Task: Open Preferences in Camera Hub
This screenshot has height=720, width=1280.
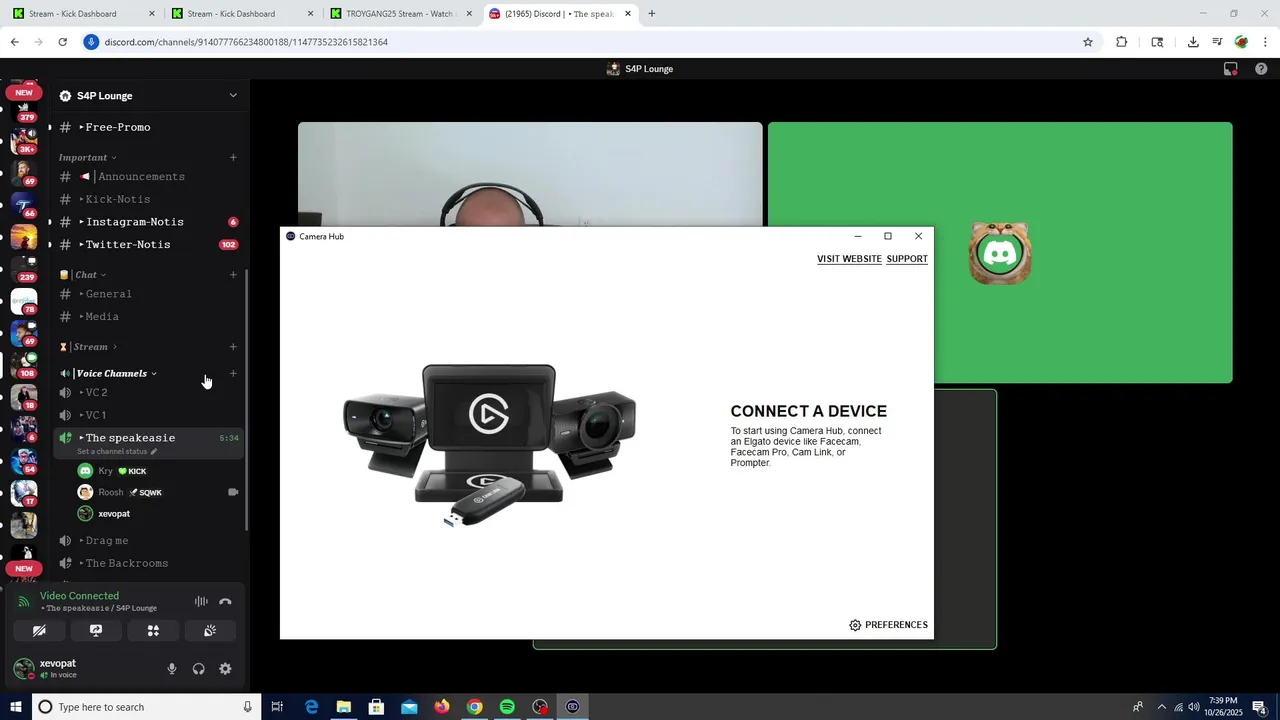Action: [888, 625]
